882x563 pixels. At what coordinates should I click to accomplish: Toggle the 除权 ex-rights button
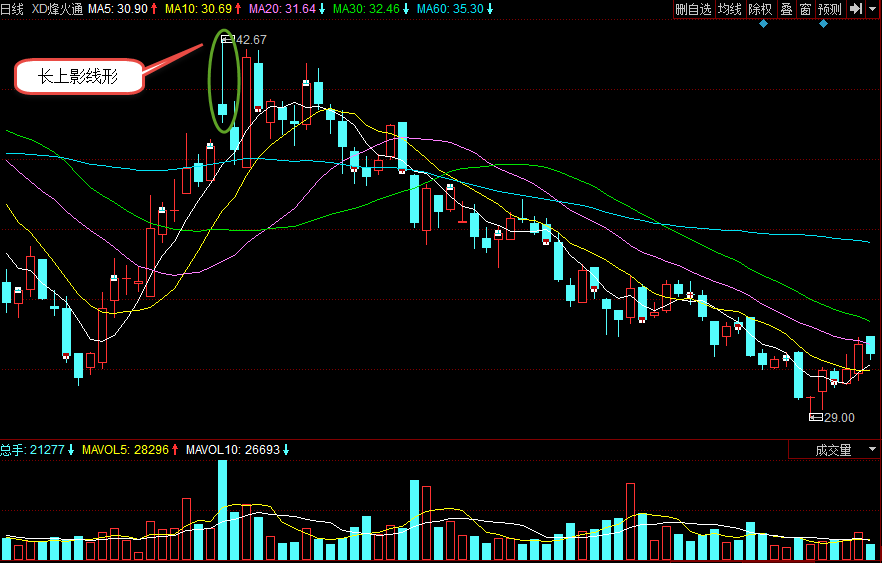point(760,9)
